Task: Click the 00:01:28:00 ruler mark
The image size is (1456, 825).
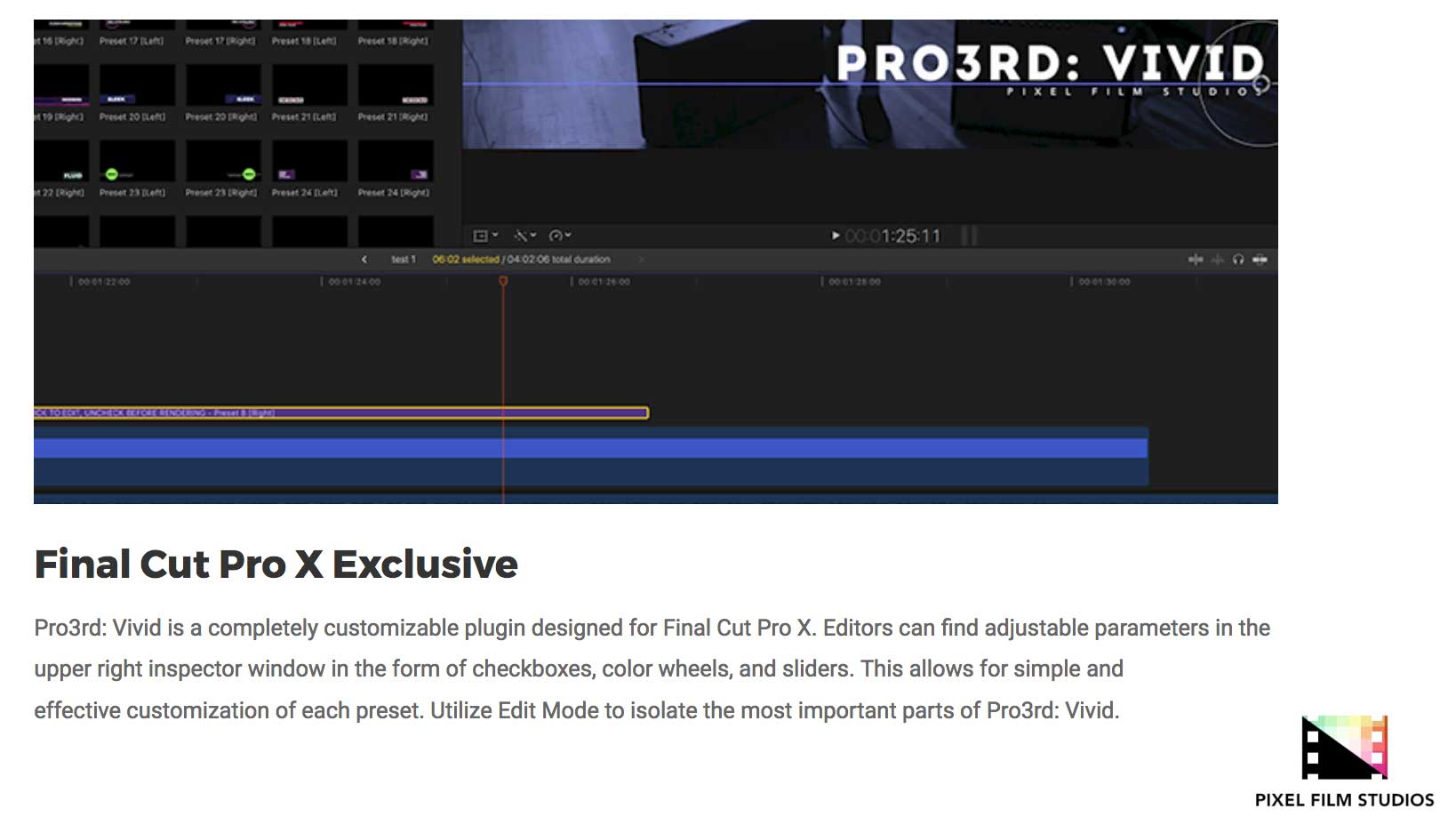Action: point(854,282)
